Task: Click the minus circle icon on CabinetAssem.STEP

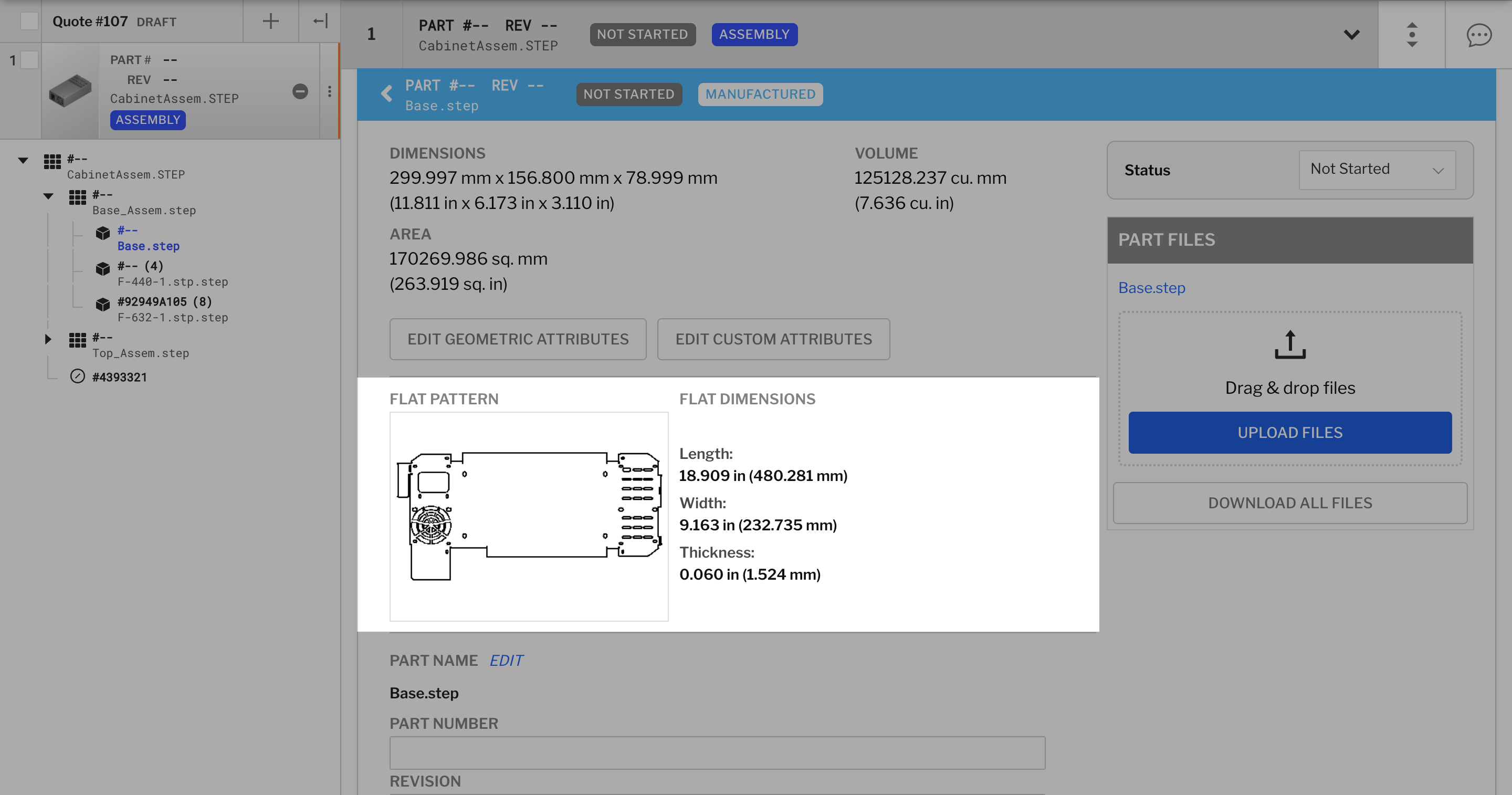Action: coord(300,91)
